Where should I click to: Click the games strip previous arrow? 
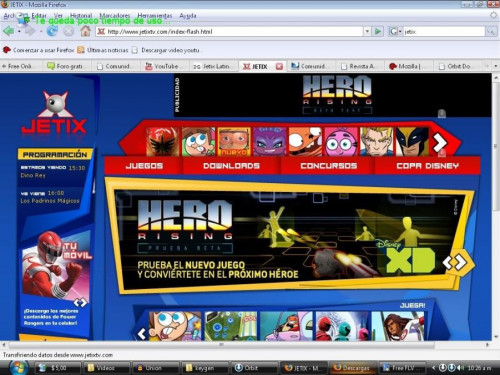coord(142,333)
